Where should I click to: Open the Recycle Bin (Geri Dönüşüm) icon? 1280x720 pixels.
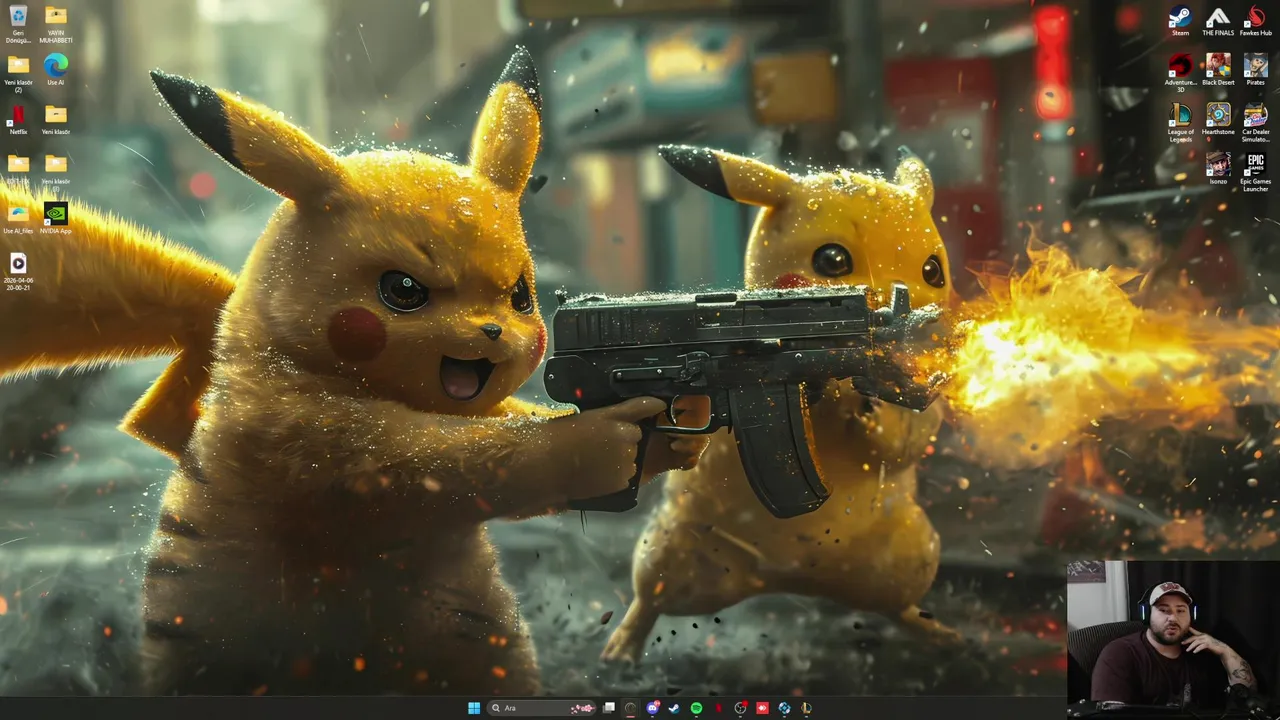(18, 23)
